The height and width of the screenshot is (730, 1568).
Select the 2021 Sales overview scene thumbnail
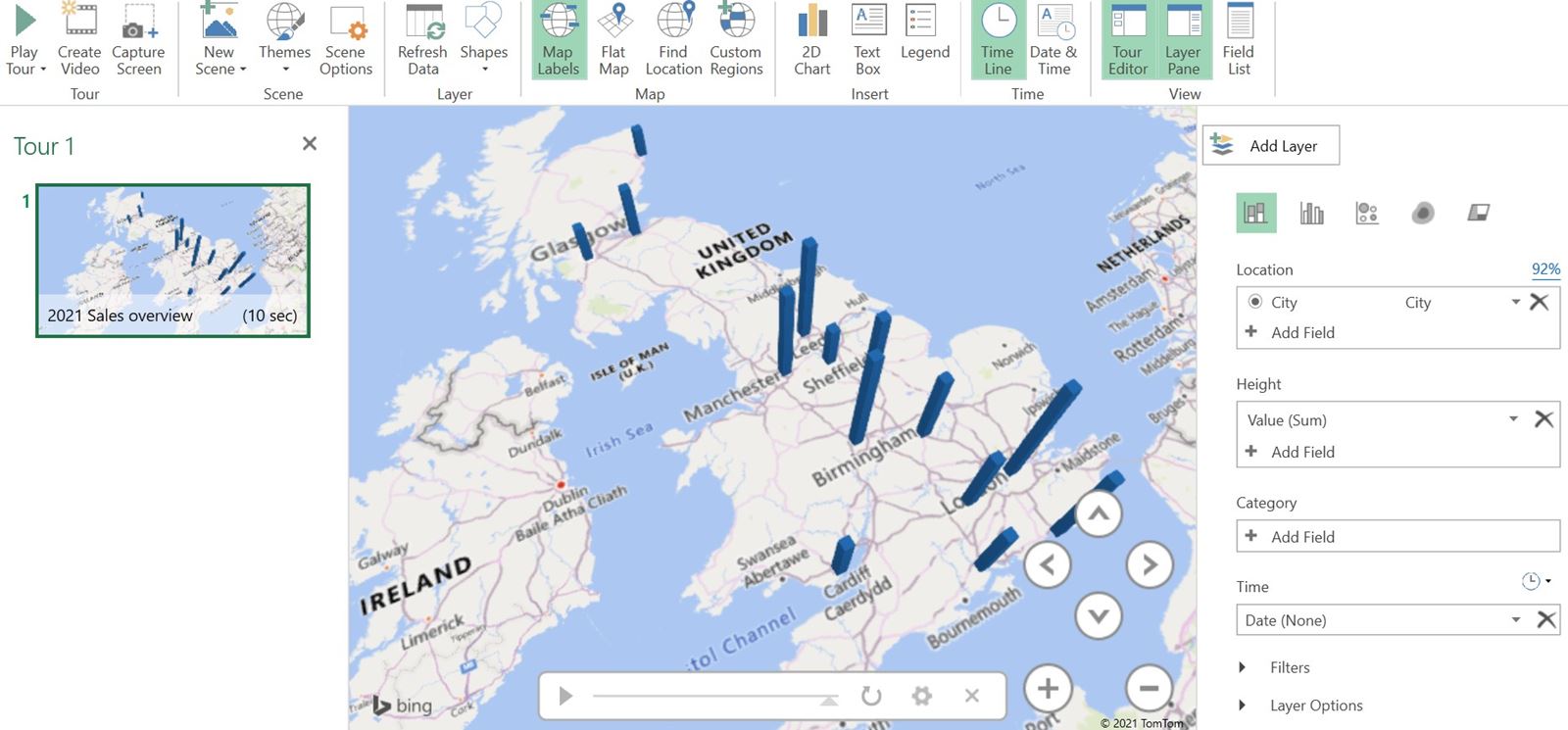click(172, 260)
